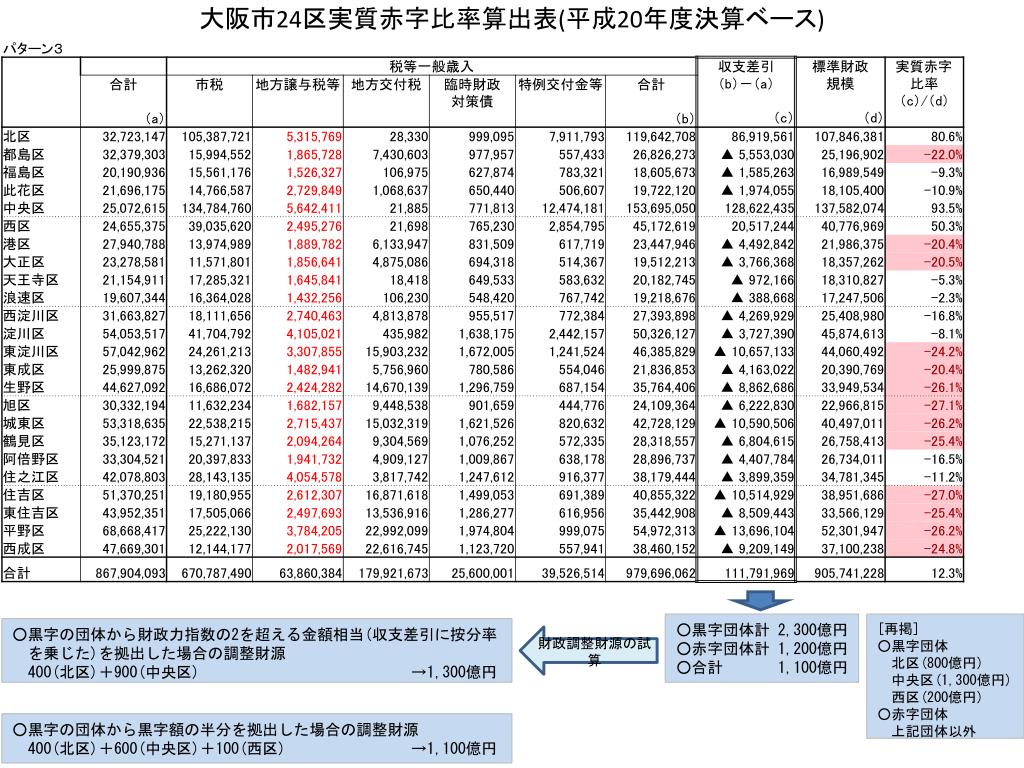Click red value 5,315,769
This screenshot has width=1024, height=768.
(314, 136)
